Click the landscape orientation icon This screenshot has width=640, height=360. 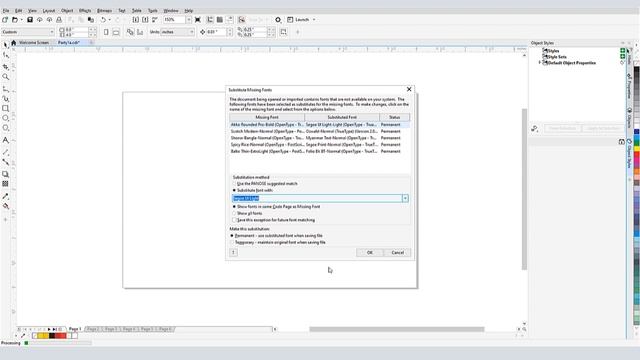[116, 32]
